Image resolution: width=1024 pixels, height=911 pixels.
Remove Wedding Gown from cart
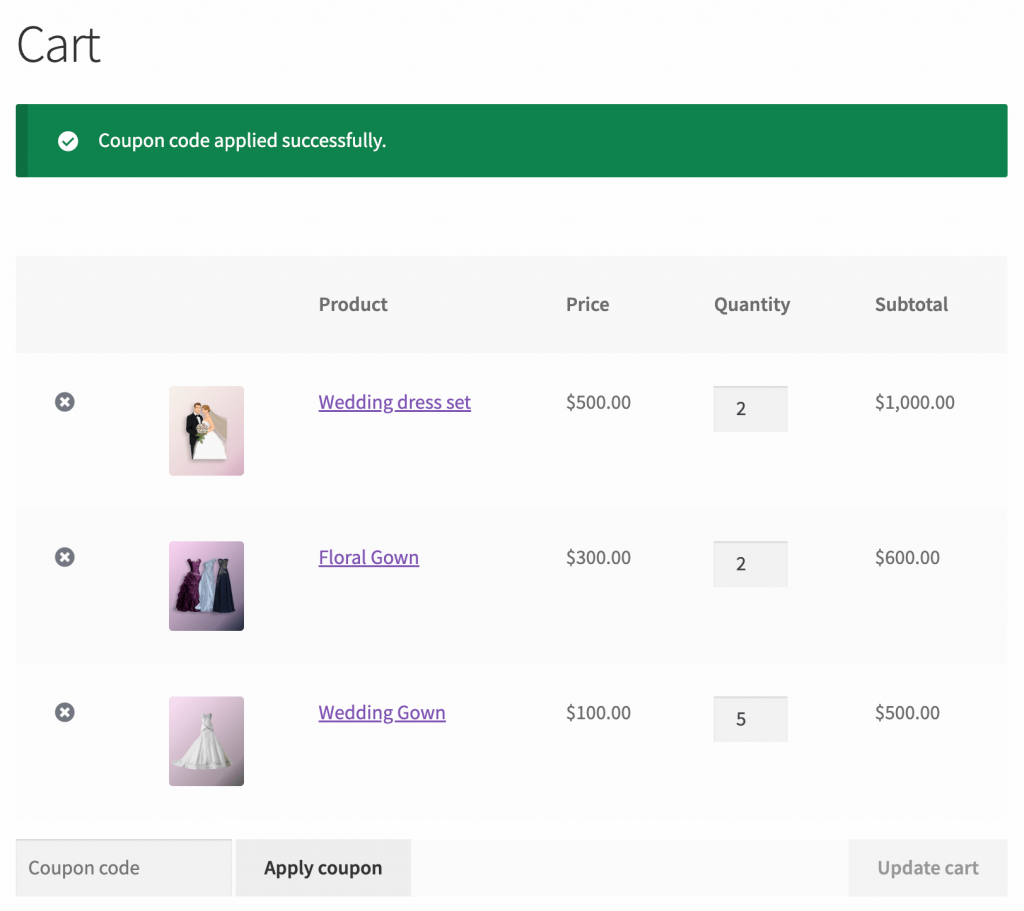65,712
